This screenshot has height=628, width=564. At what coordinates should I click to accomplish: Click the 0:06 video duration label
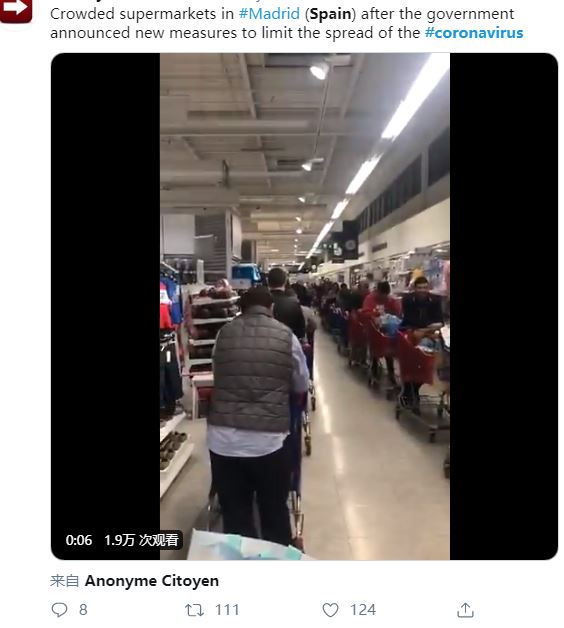pyautogui.click(x=79, y=540)
